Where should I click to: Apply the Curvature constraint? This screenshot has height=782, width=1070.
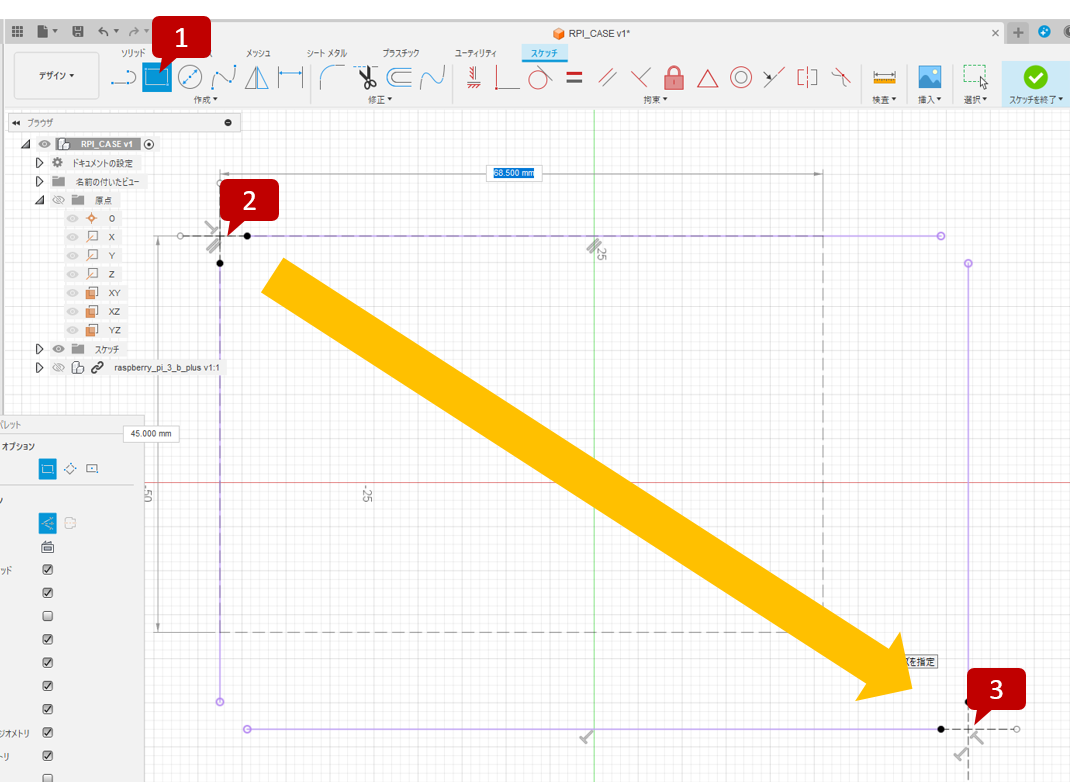(x=841, y=77)
